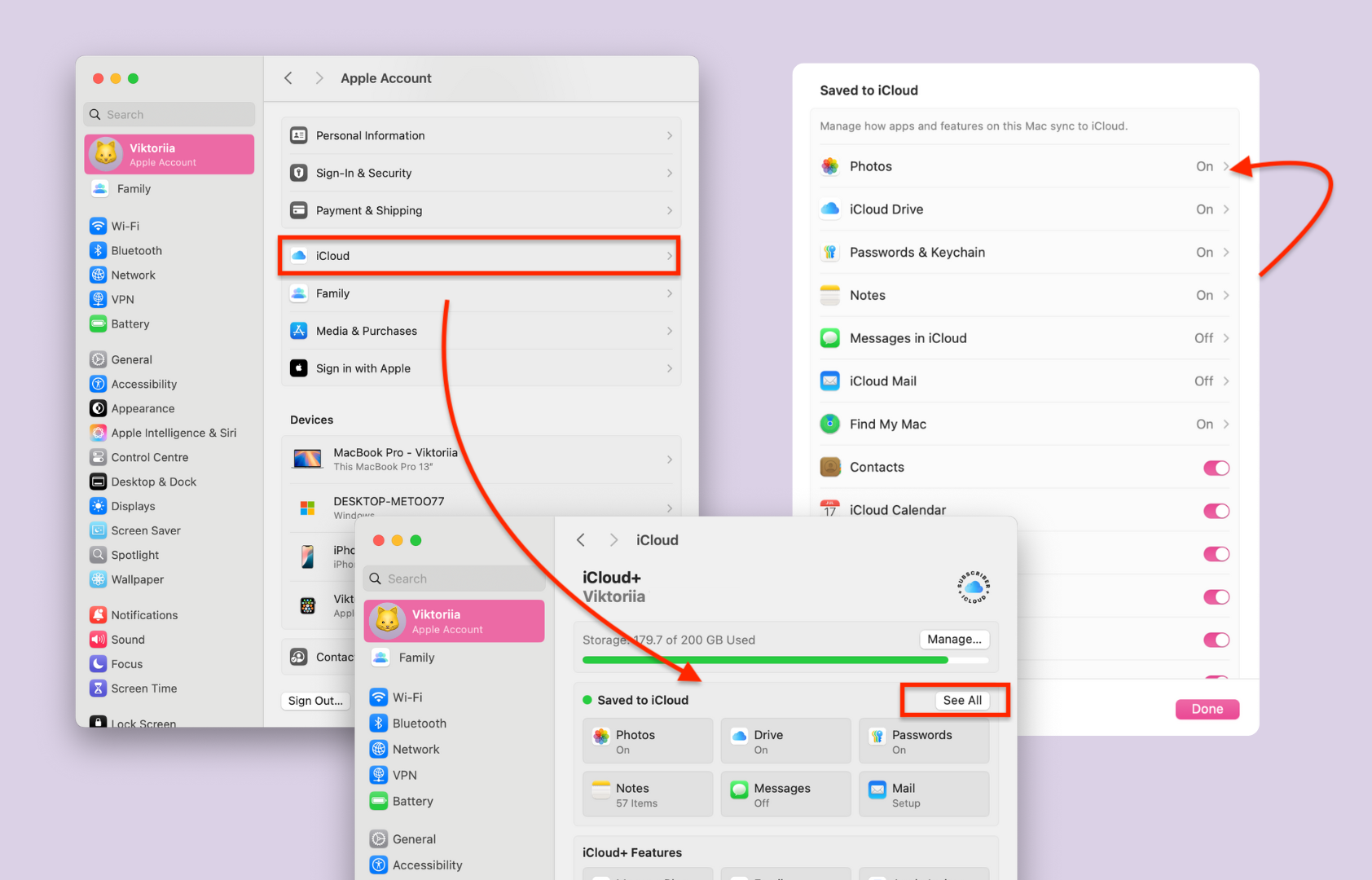This screenshot has height=880, width=1372.
Task: Select Bluetooth icon in Apple Account window sidebar
Action: [x=99, y=250]
